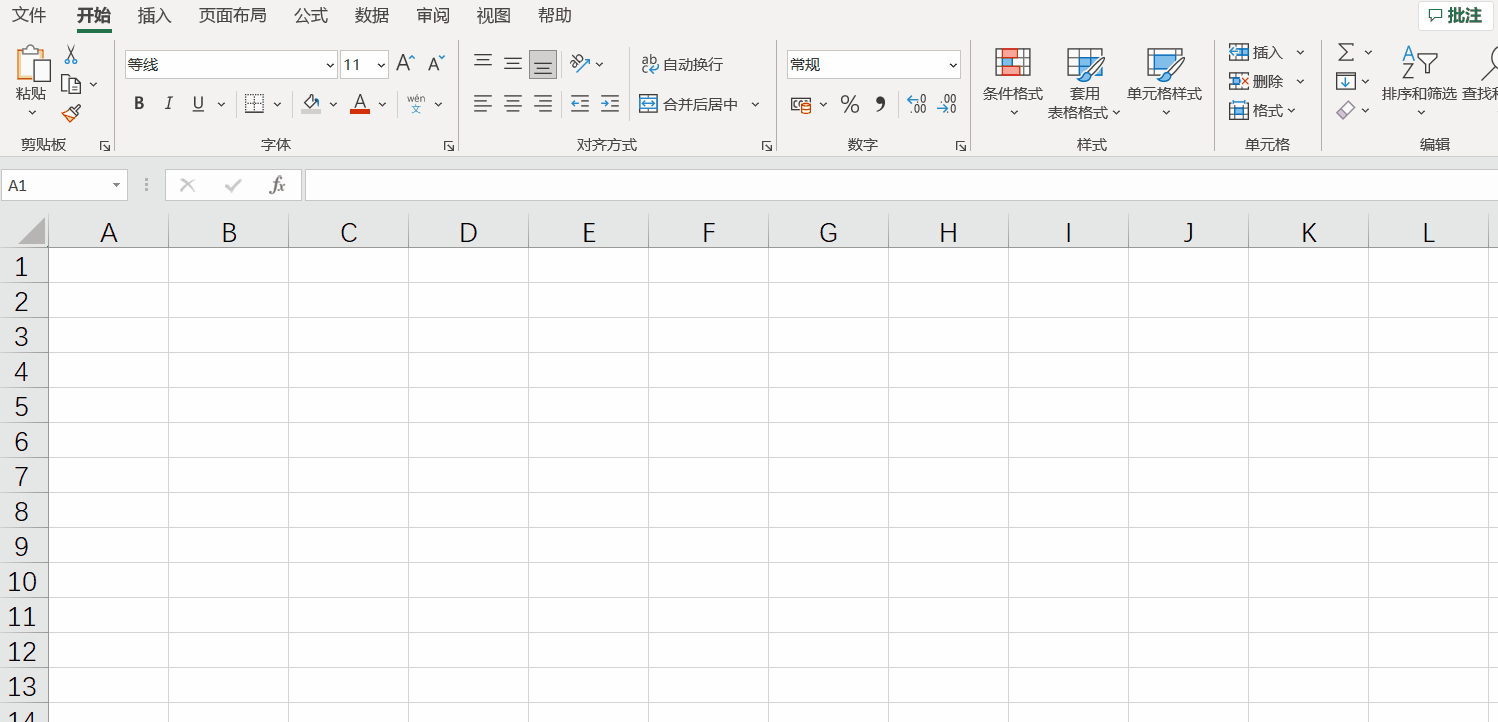Viewport: 1498px width, 722px height.
Task: Open the 公式 ribbon tab
Action: tap(310, 15)
